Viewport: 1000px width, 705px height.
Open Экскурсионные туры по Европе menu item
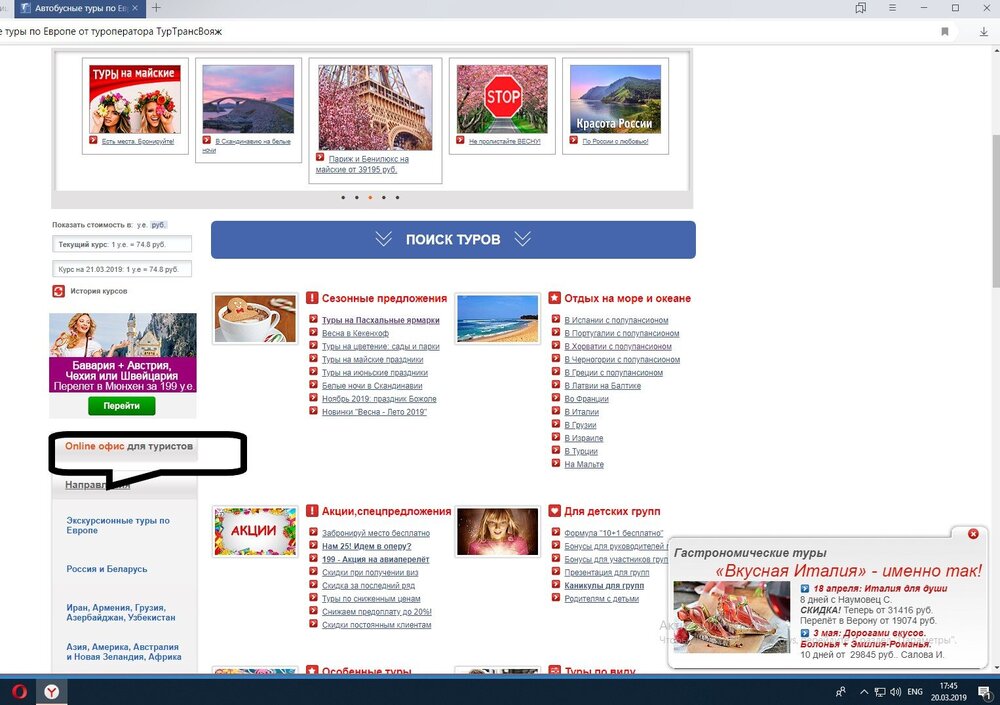[118, 525]
